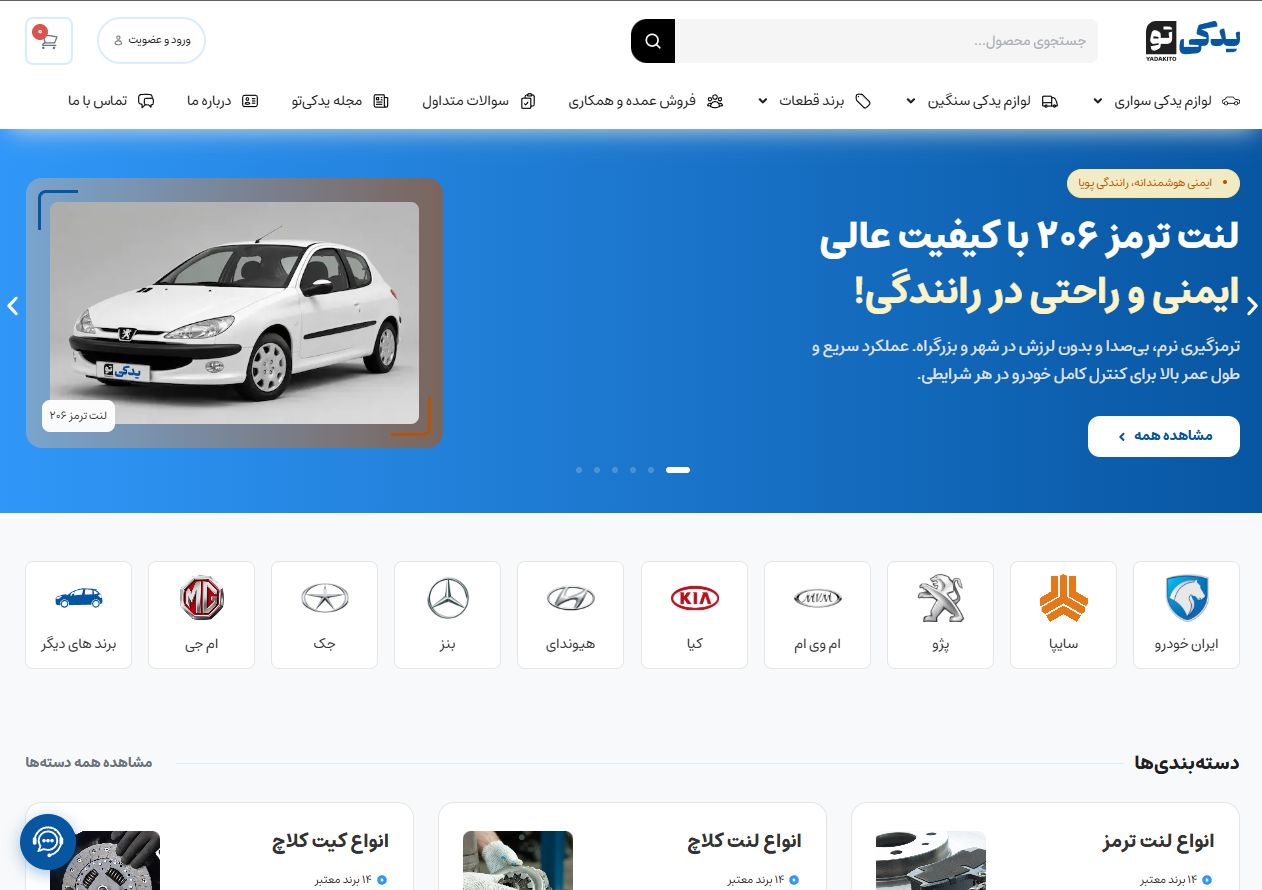Viewport: 1262px width, 890px height.
Task: Click the white Peugeot 206 banner image
Action: 234,313
